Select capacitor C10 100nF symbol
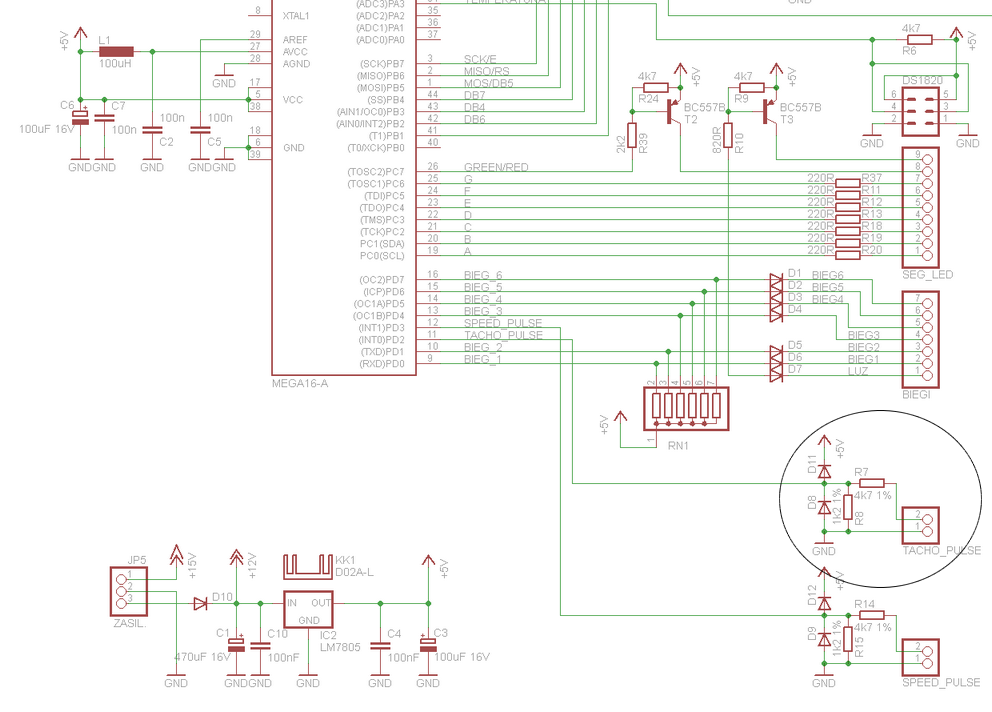 click(x=260, y=646)
